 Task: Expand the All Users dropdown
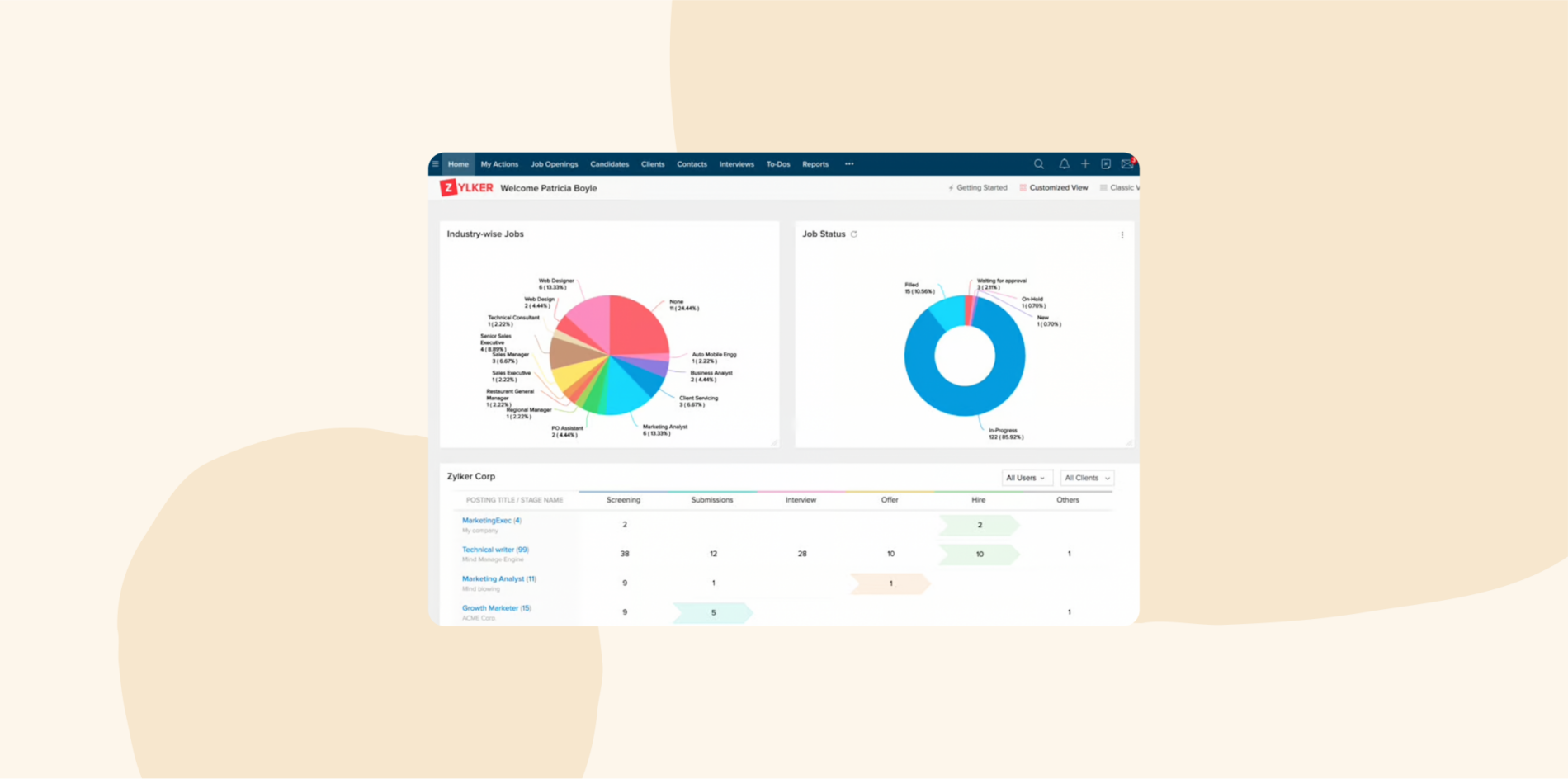1027,478
